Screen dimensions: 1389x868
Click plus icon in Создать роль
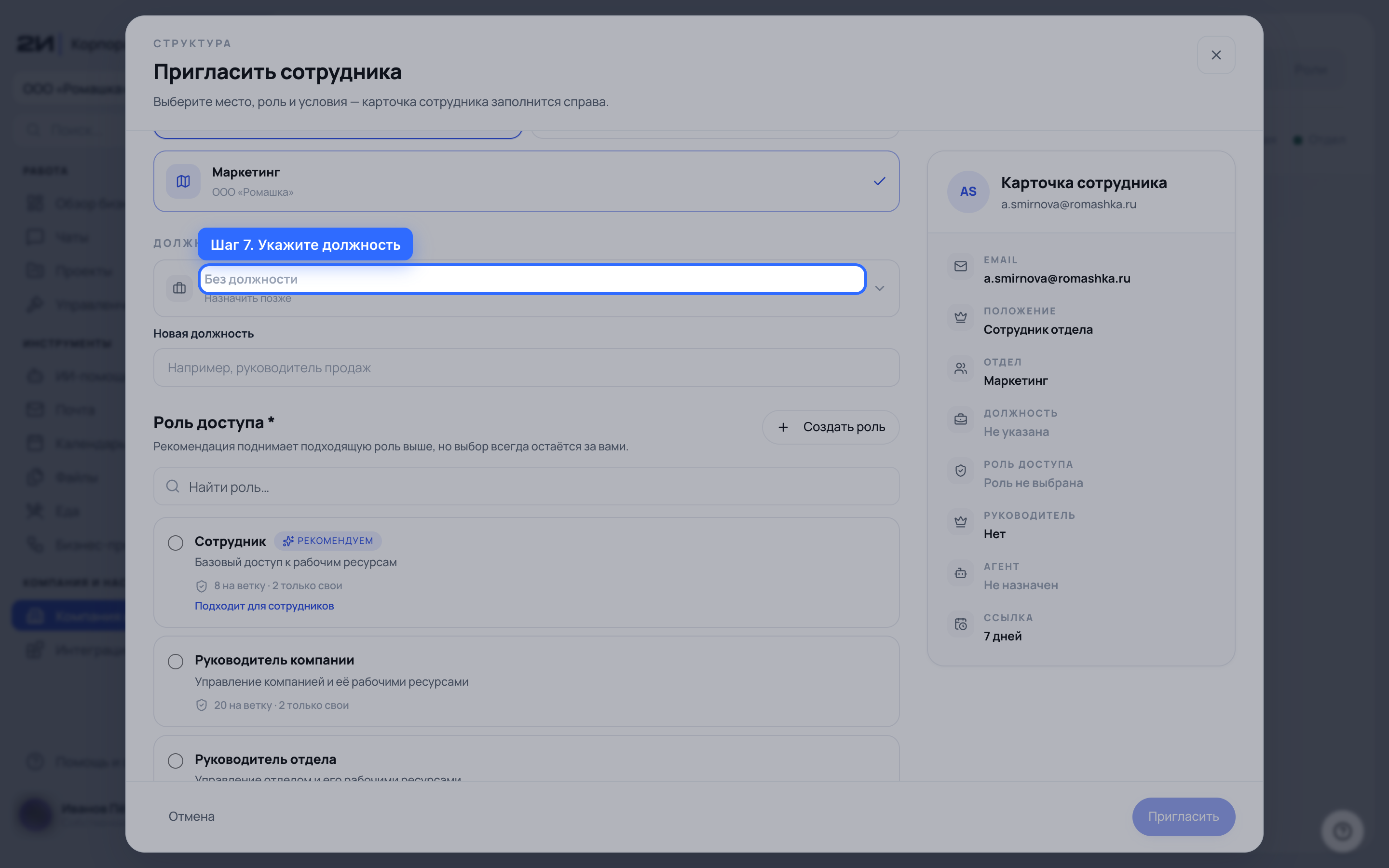pos(783,427)
